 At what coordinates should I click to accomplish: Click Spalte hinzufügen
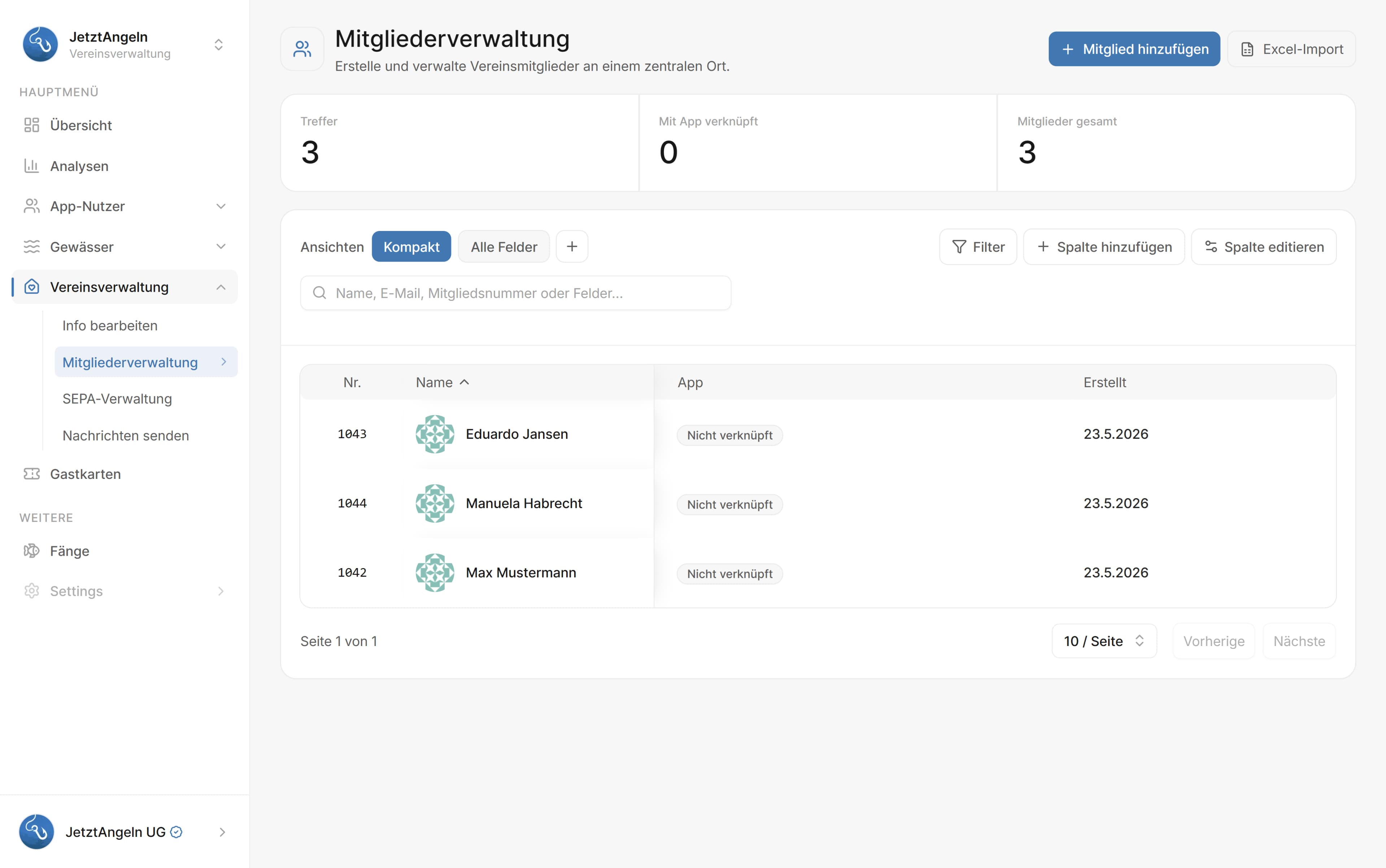pyautogui.click(x=1103, y=247)
